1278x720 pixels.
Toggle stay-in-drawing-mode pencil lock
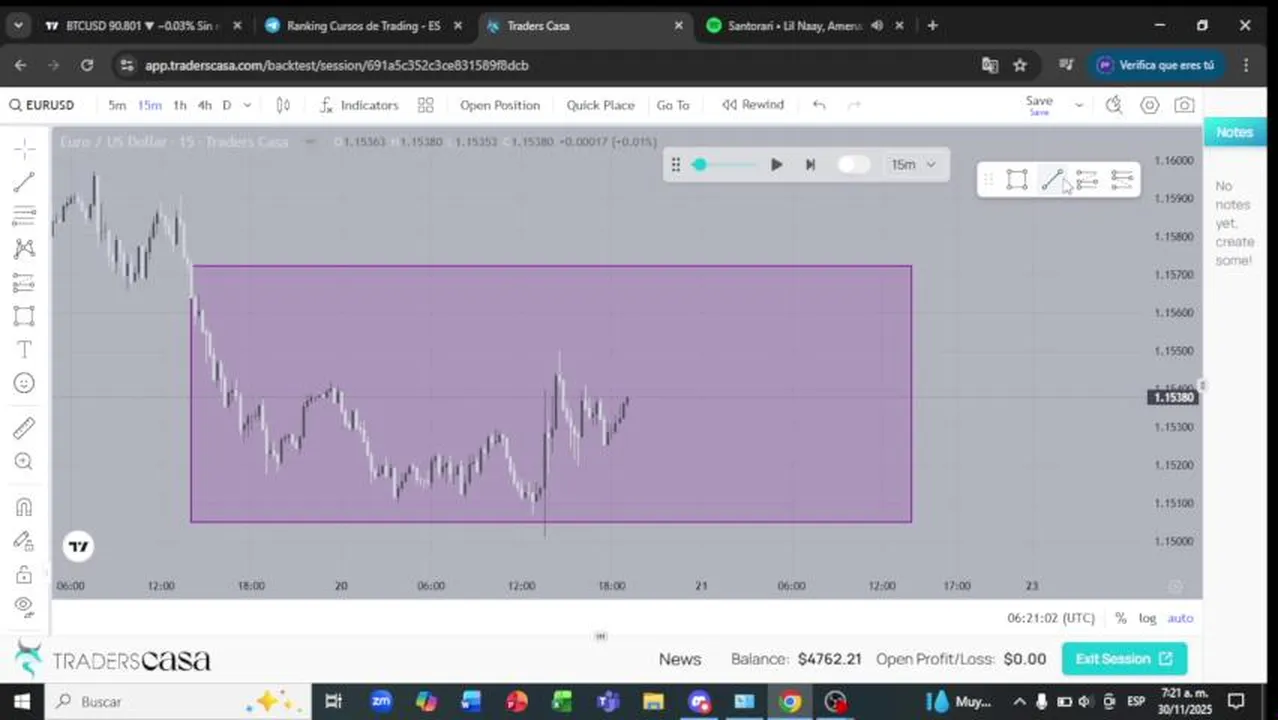click(25, 541)
